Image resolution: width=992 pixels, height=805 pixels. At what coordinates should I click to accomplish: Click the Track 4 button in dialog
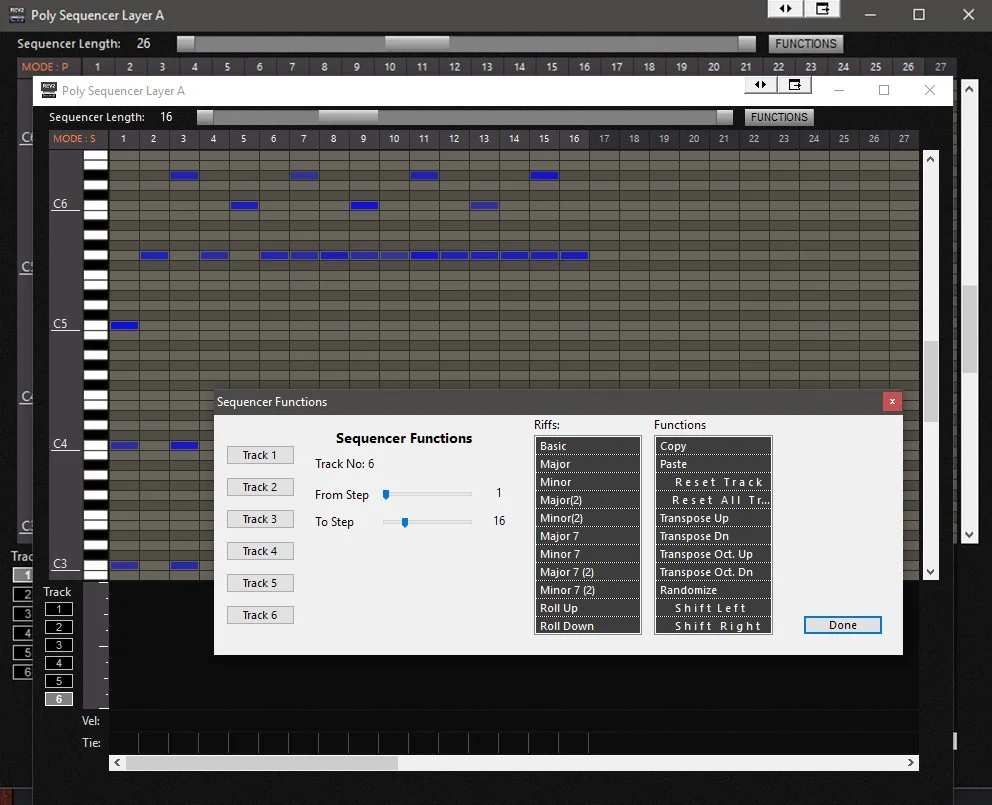click(x=260, y=551)
